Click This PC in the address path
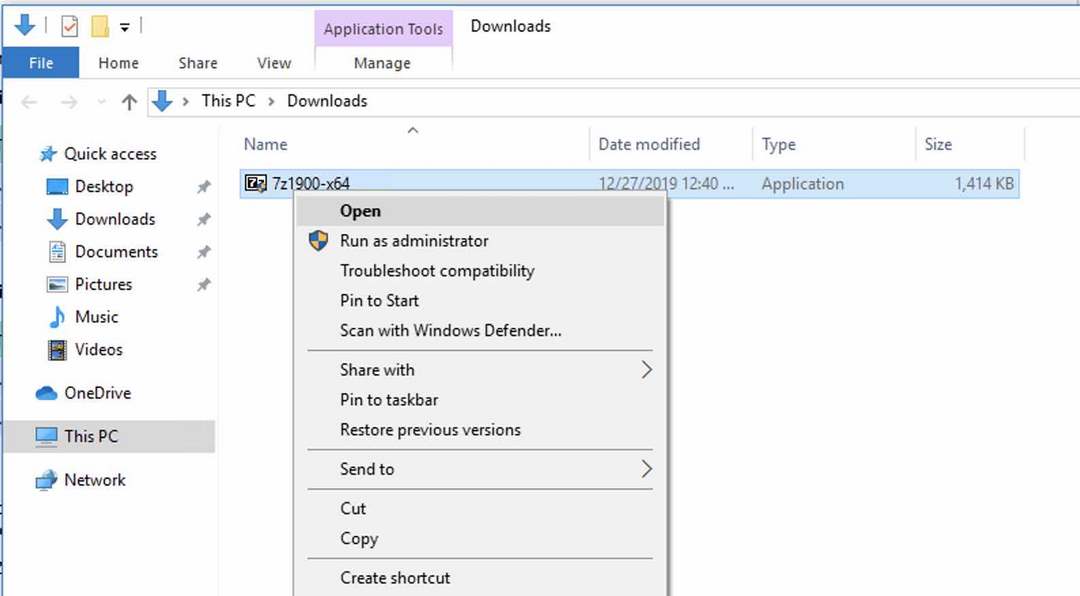The width and height of the screenshot is (1080, 596). coord(228,101)
